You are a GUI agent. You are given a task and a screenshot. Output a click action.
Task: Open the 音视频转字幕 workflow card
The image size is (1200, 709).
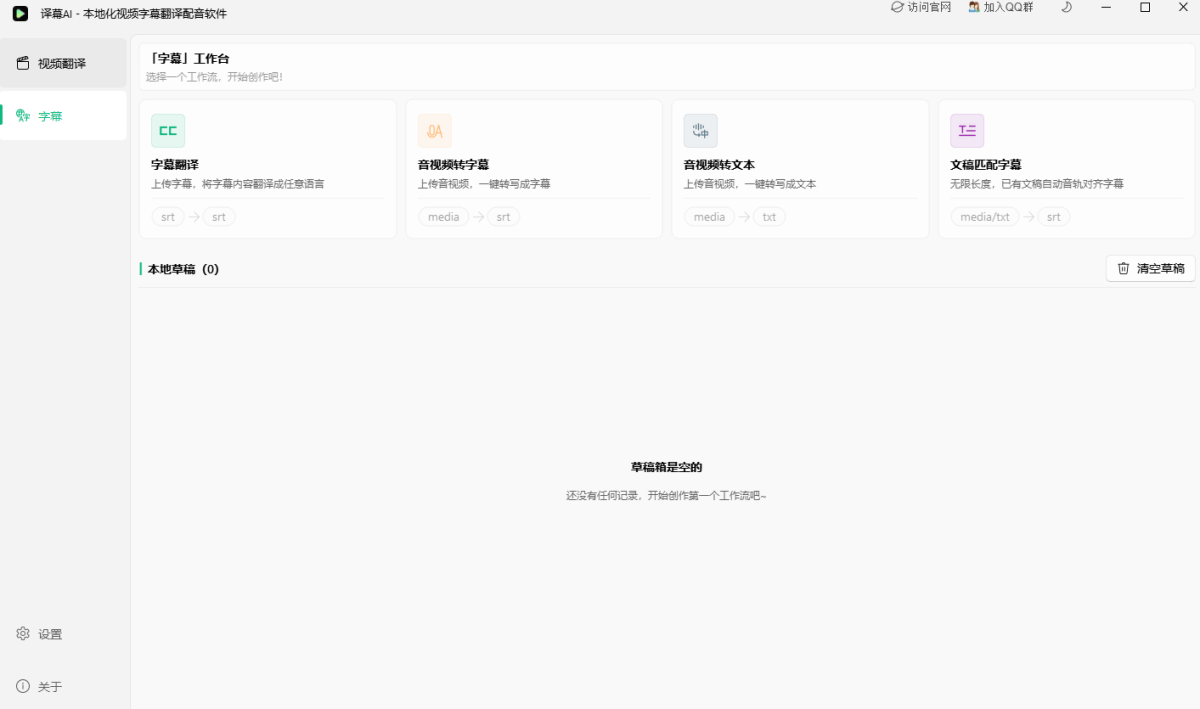point(534,169)
